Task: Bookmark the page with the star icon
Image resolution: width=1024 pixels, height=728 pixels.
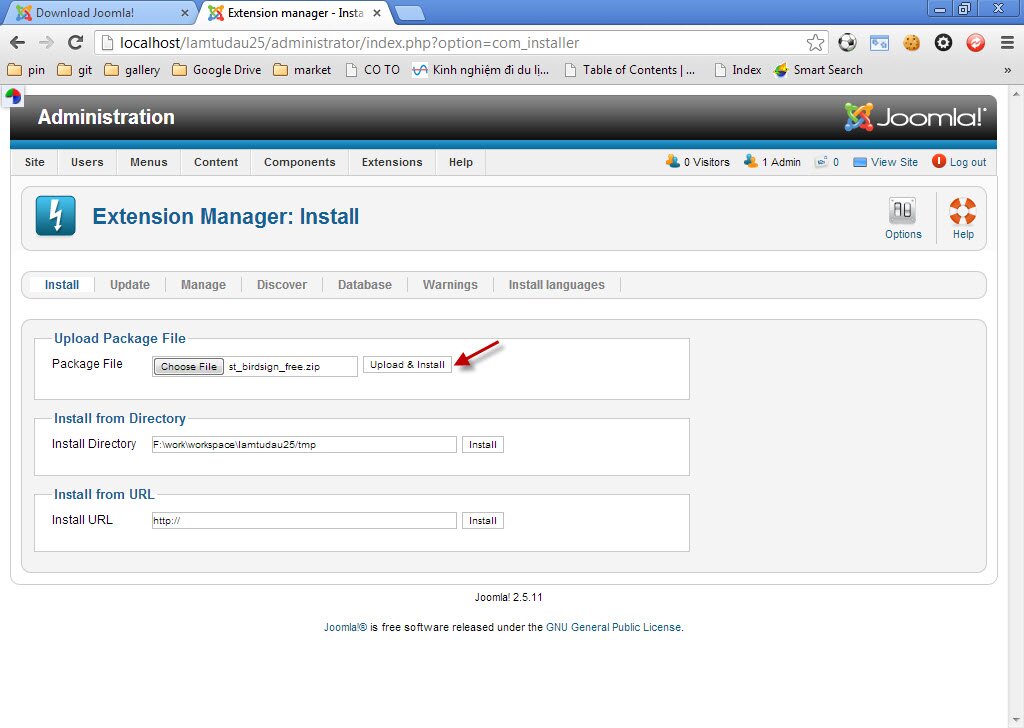Action: point(815,43)
